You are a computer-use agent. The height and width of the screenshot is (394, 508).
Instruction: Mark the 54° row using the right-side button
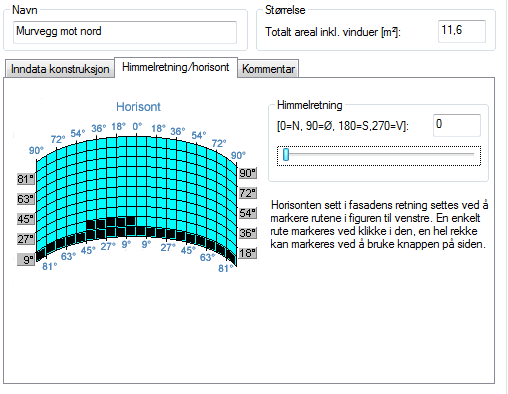tap(248, 213)
